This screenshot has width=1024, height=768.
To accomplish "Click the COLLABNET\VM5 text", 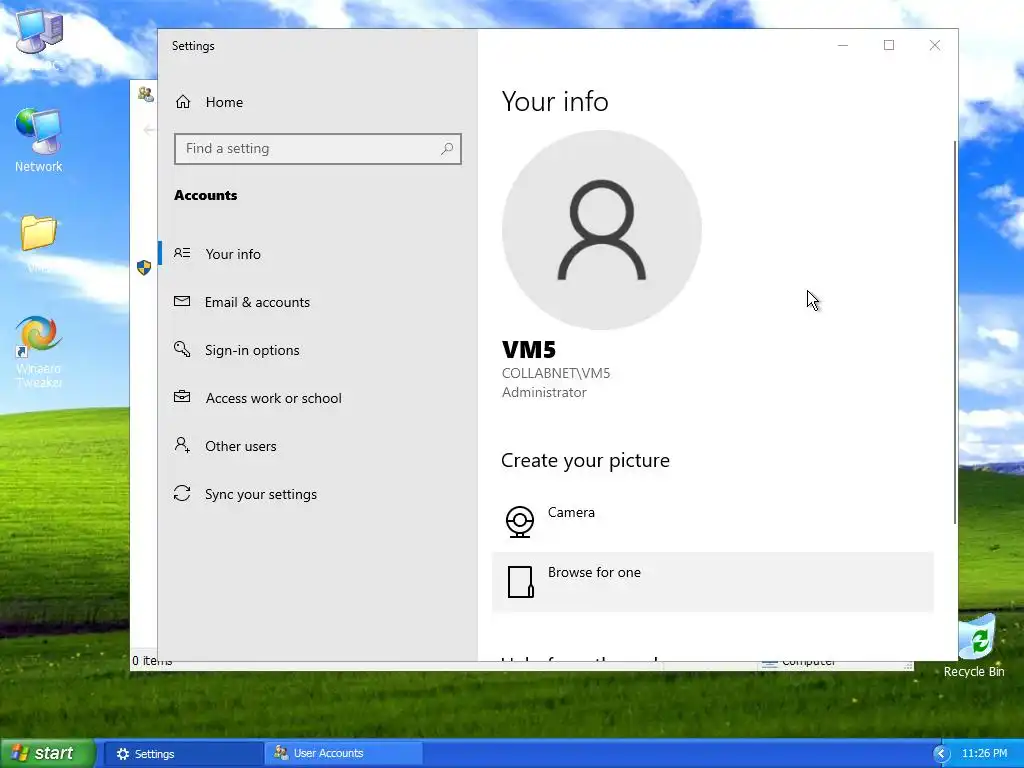I will point(556,373).
